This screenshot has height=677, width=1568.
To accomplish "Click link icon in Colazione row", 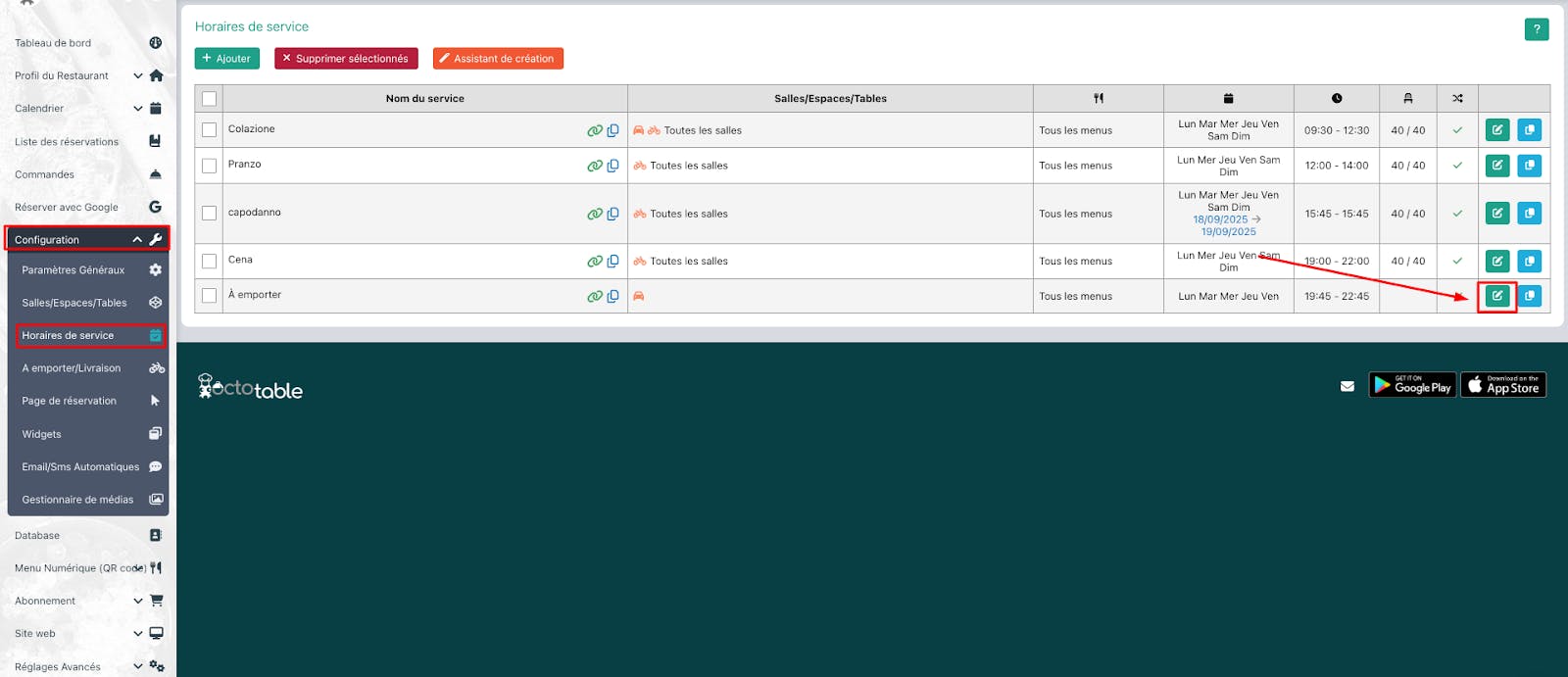I will [x=595, y=130].
